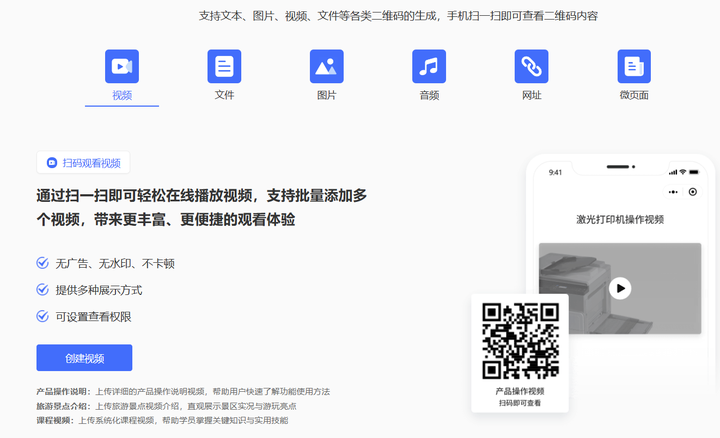Click the 旅游景点介绍 description line
720x438 pixels.
(166, 406)
